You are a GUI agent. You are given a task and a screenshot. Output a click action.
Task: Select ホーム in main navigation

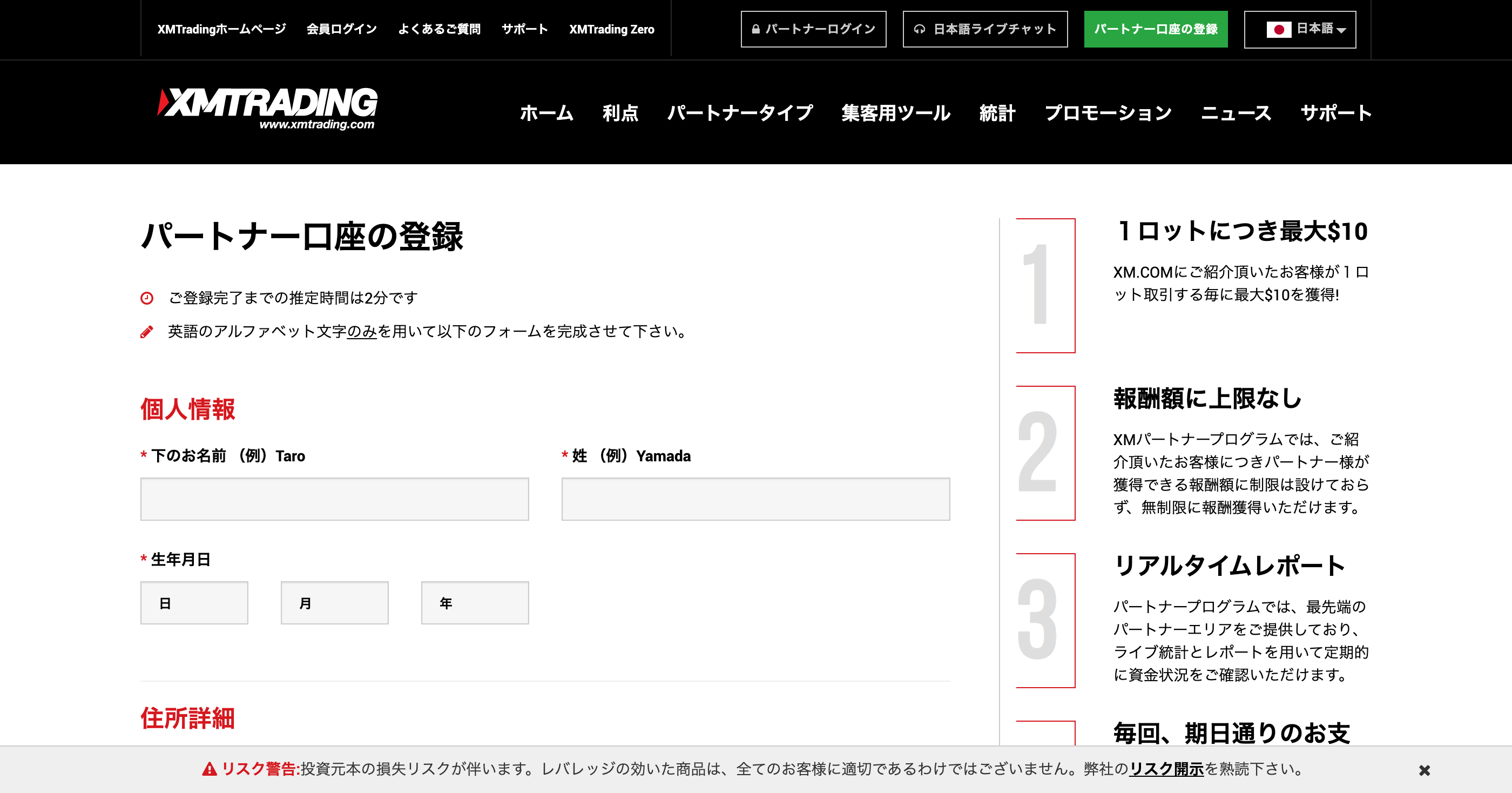[546, 113]
